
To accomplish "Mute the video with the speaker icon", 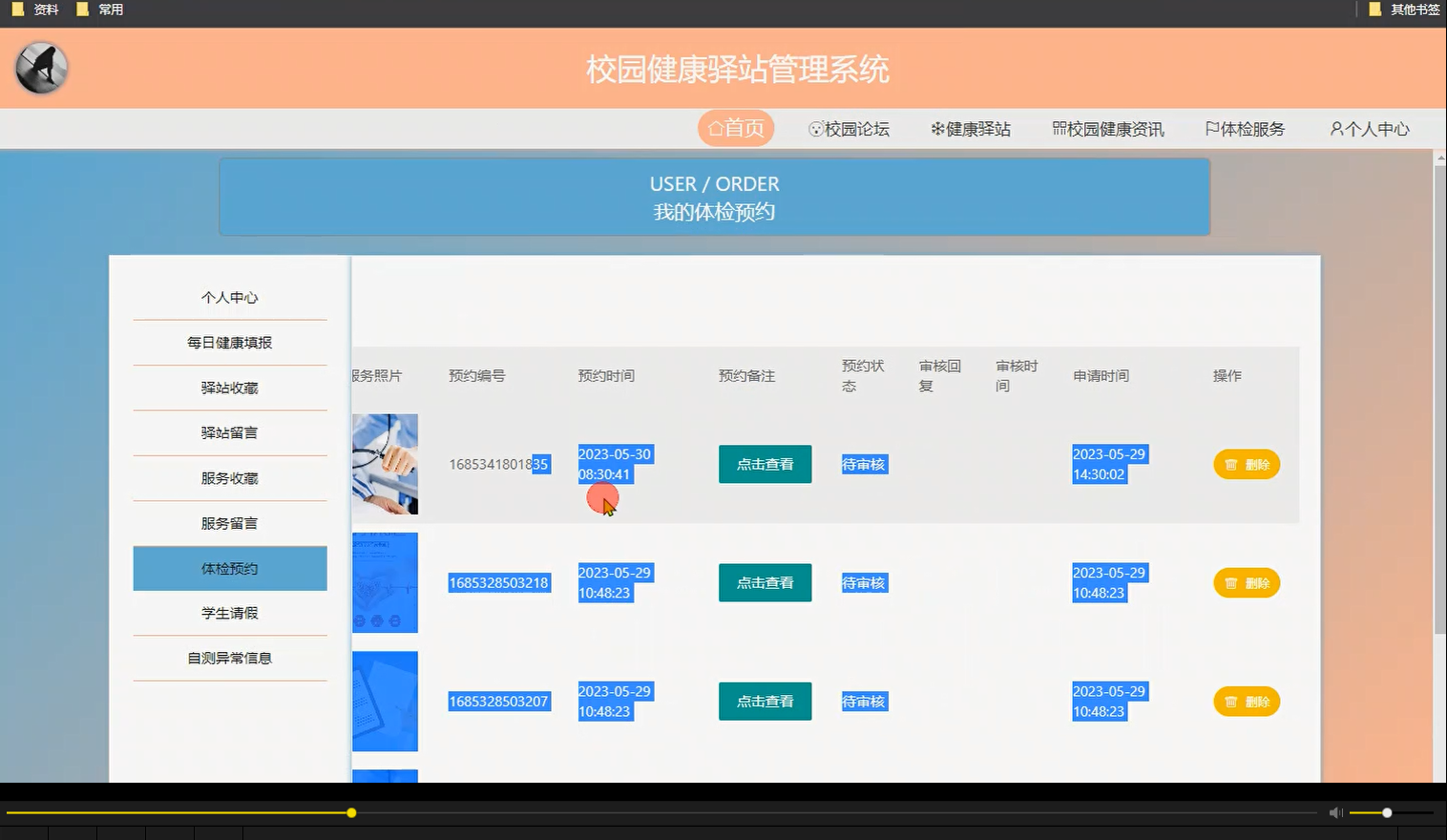I will pyautogui.click(x=1335, y=812).
